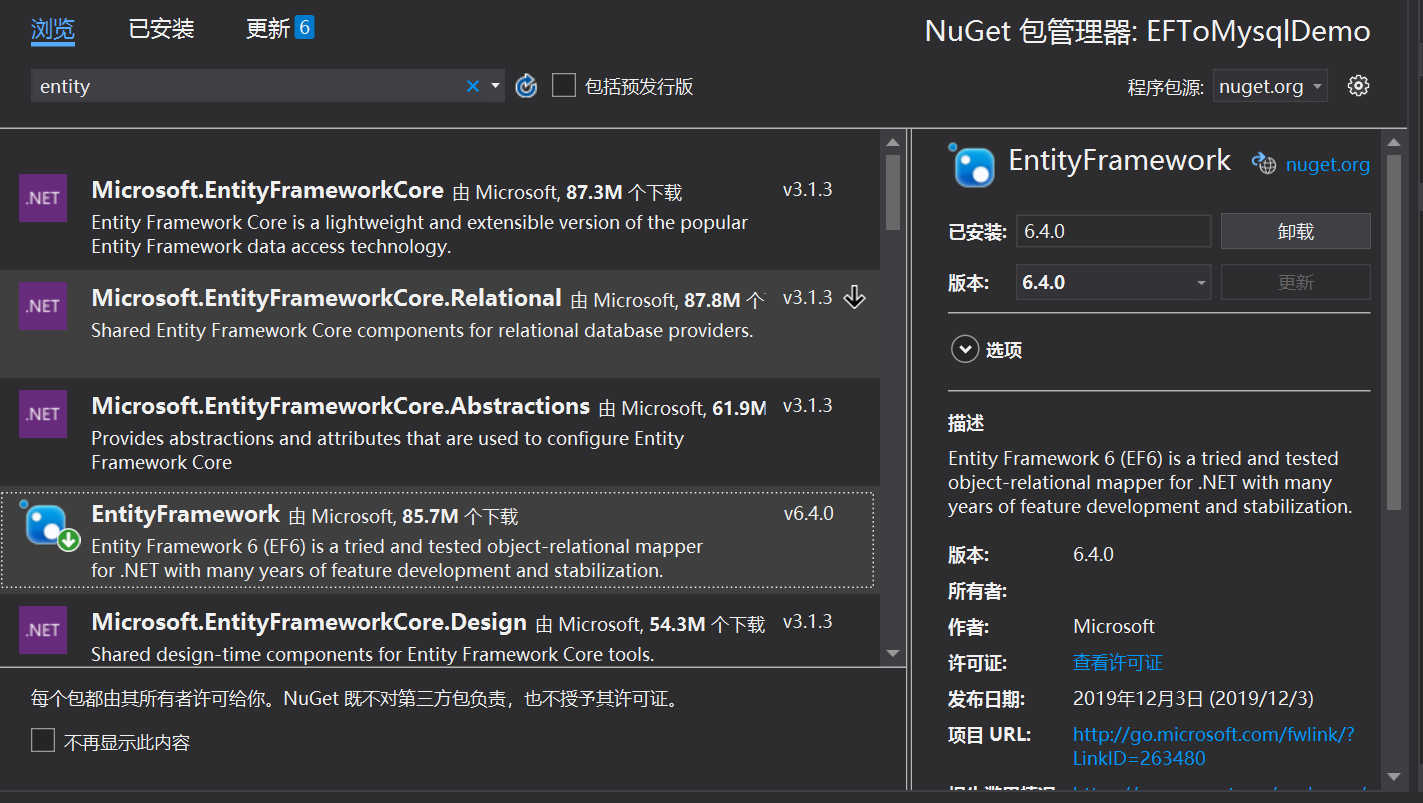The image size is (1423, 803).
Task: Click NuGet 包管理器 title text
Action: [1147, 31]
